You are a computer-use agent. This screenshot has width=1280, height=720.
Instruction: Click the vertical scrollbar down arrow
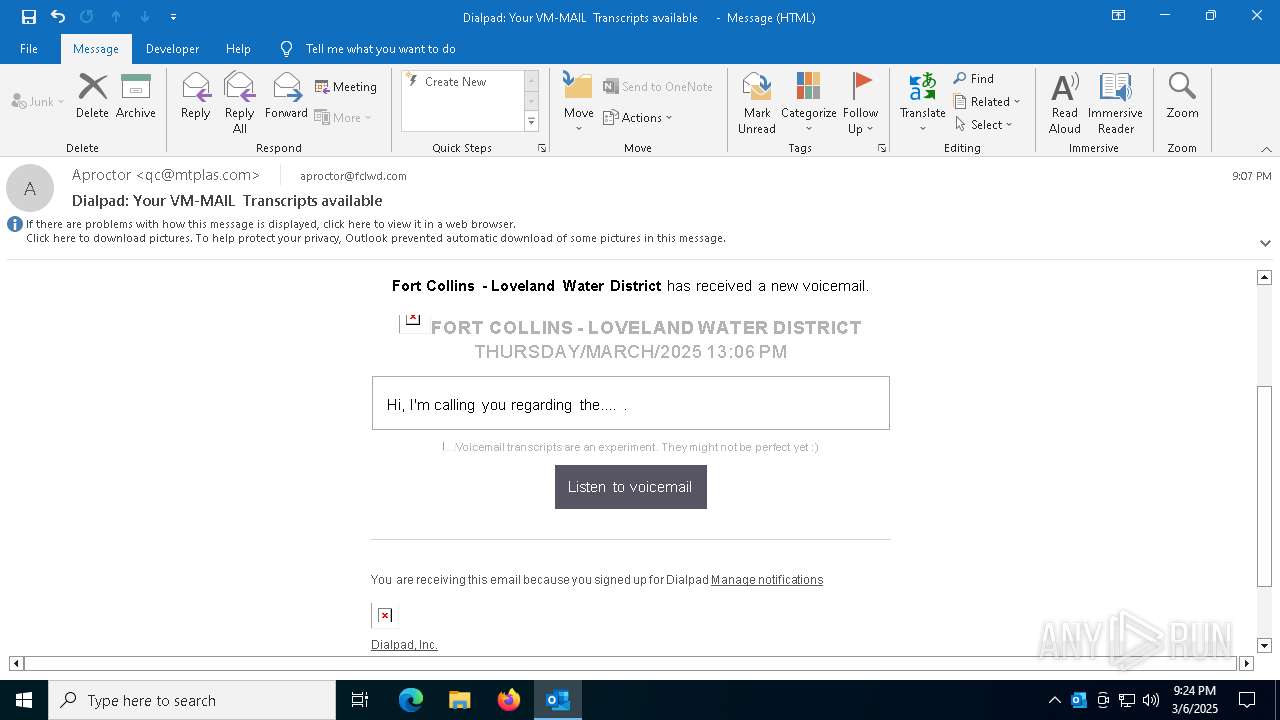click(x=1264, y=646)
